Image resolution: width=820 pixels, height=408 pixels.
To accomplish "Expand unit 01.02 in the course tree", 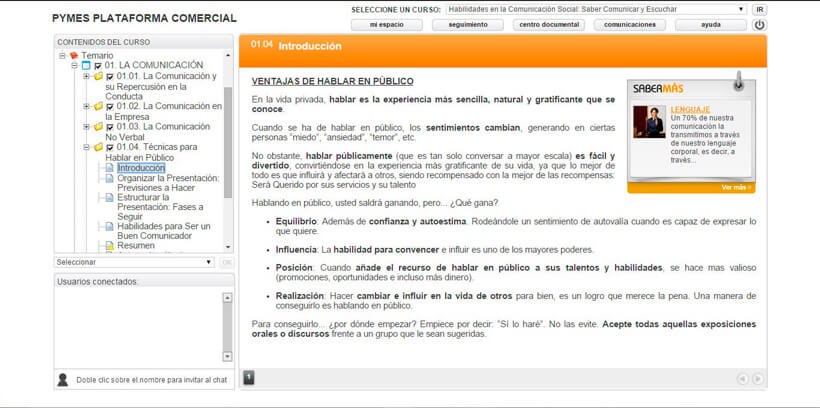I will tap(87, 107).
